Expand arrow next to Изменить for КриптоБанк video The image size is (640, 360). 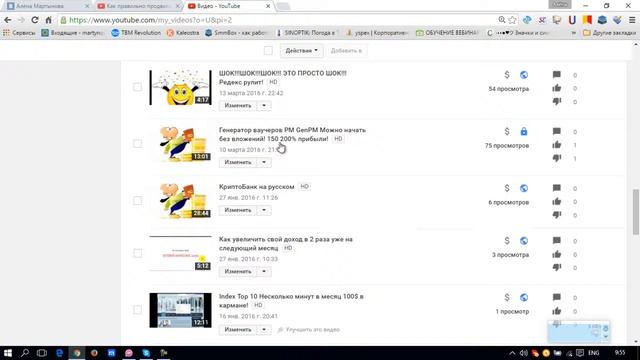point(264,210)
